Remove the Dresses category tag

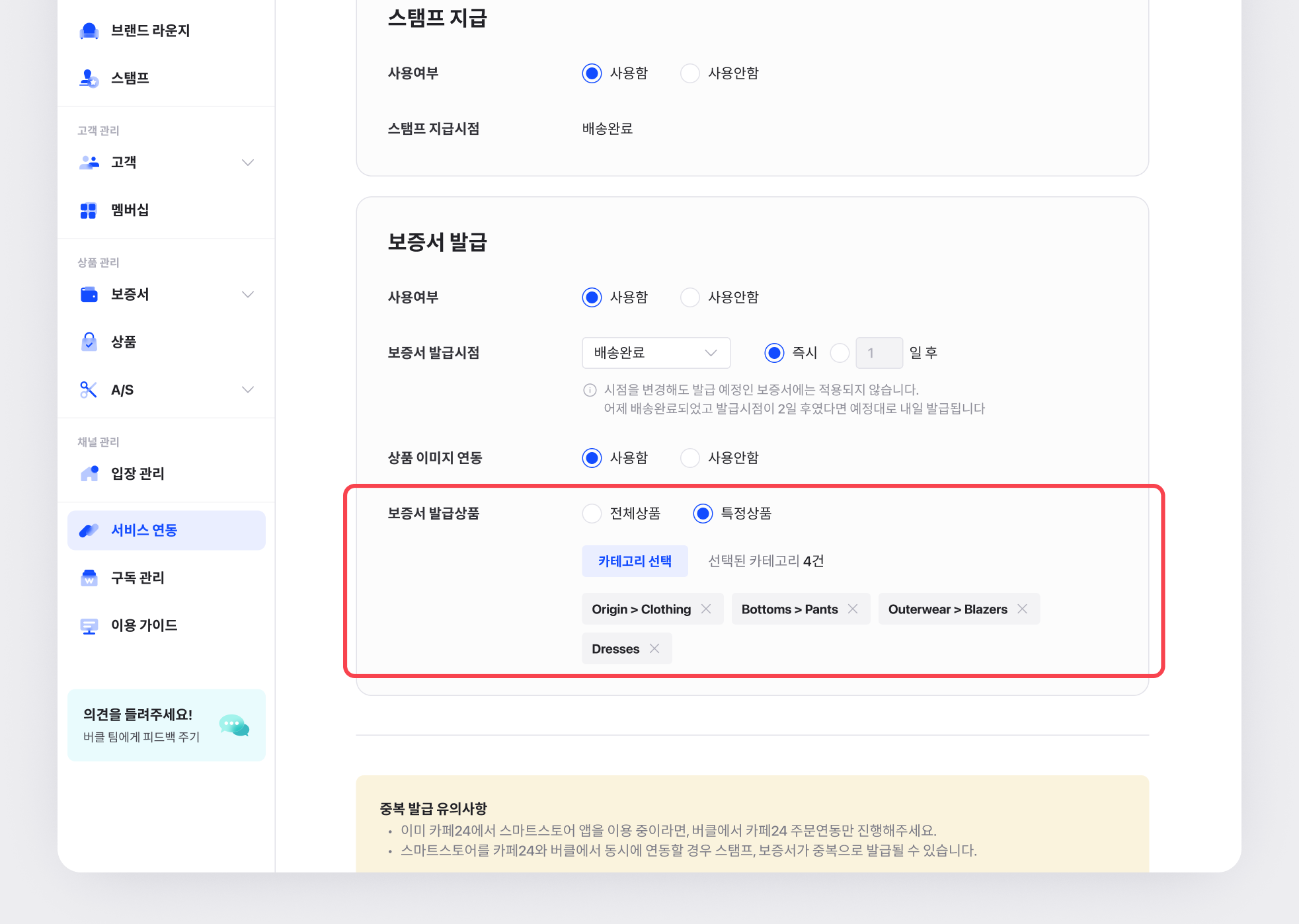[x=654, y=648]
